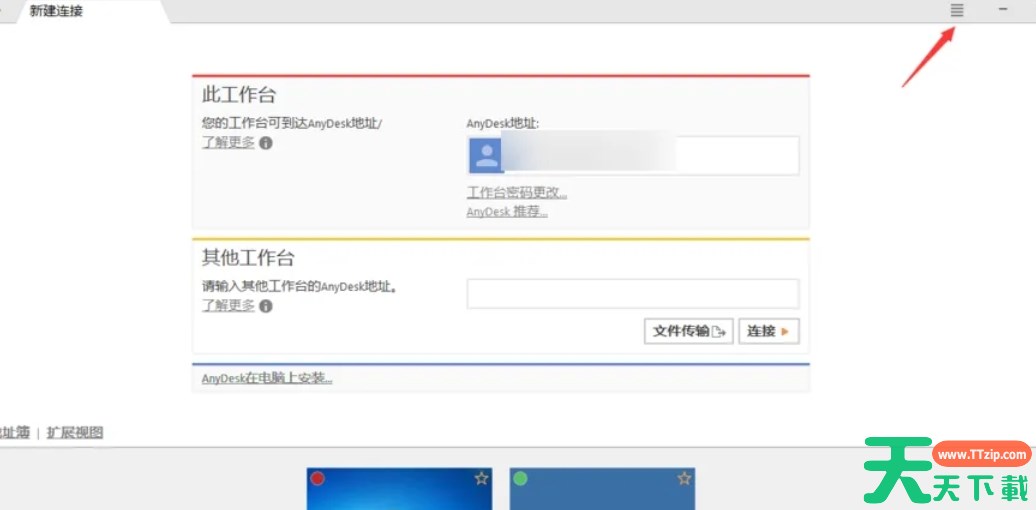The width and height of the screenshot is (1036, 510).
Task: Click the info icon under 其他工作台
Action: (x=266, y=306)
